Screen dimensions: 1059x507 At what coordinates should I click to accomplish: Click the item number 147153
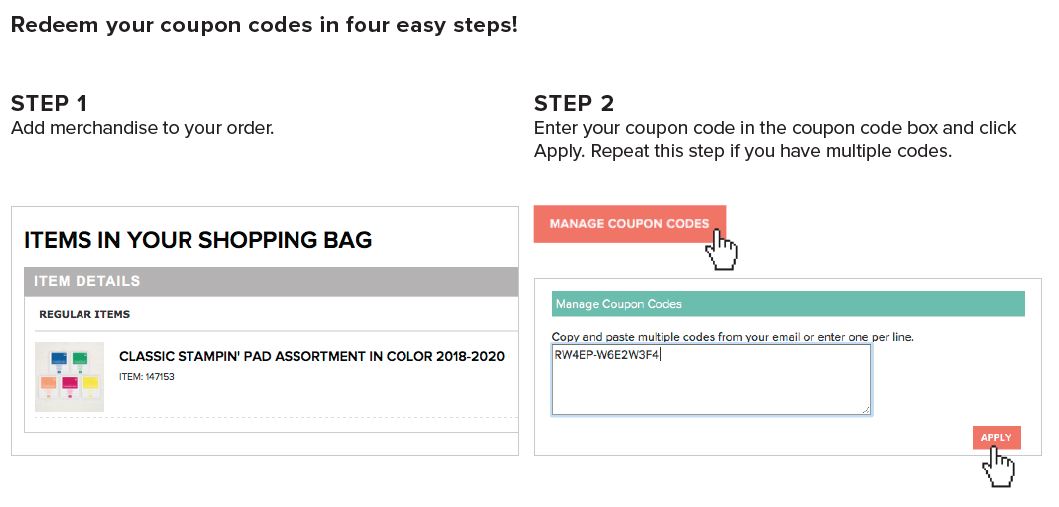pyautogui.click(x=142, y=377)
